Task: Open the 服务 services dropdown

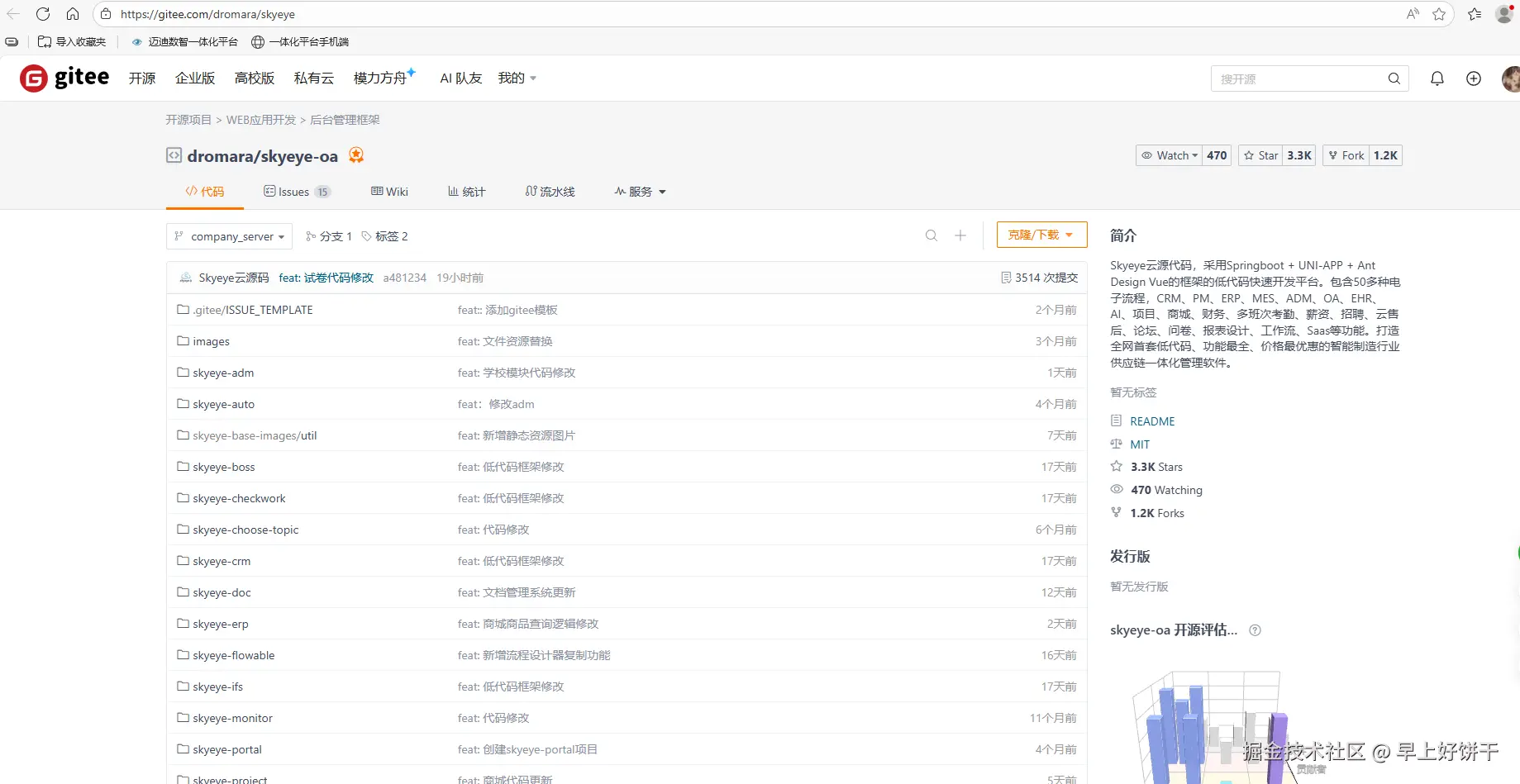Action: click(x=640, y=191)
